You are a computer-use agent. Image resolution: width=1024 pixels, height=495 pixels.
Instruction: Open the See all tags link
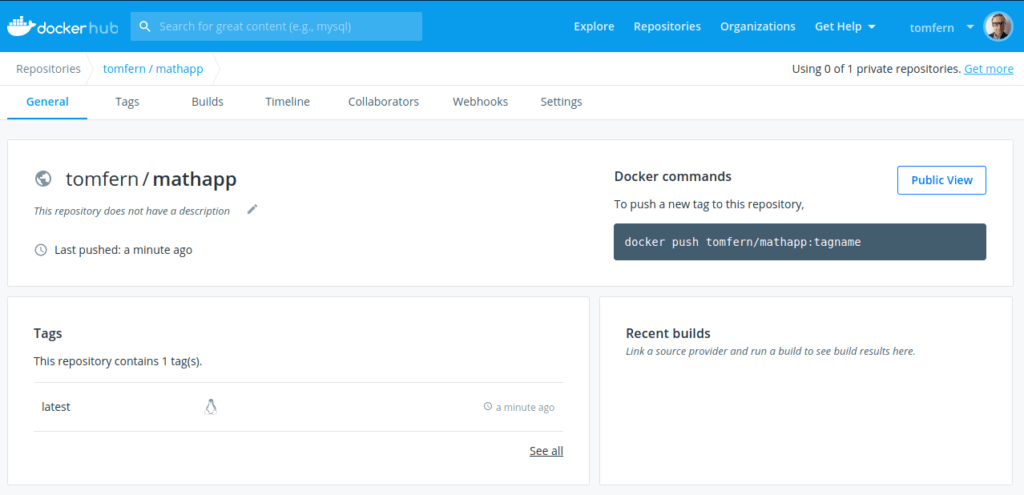(546, 451)
